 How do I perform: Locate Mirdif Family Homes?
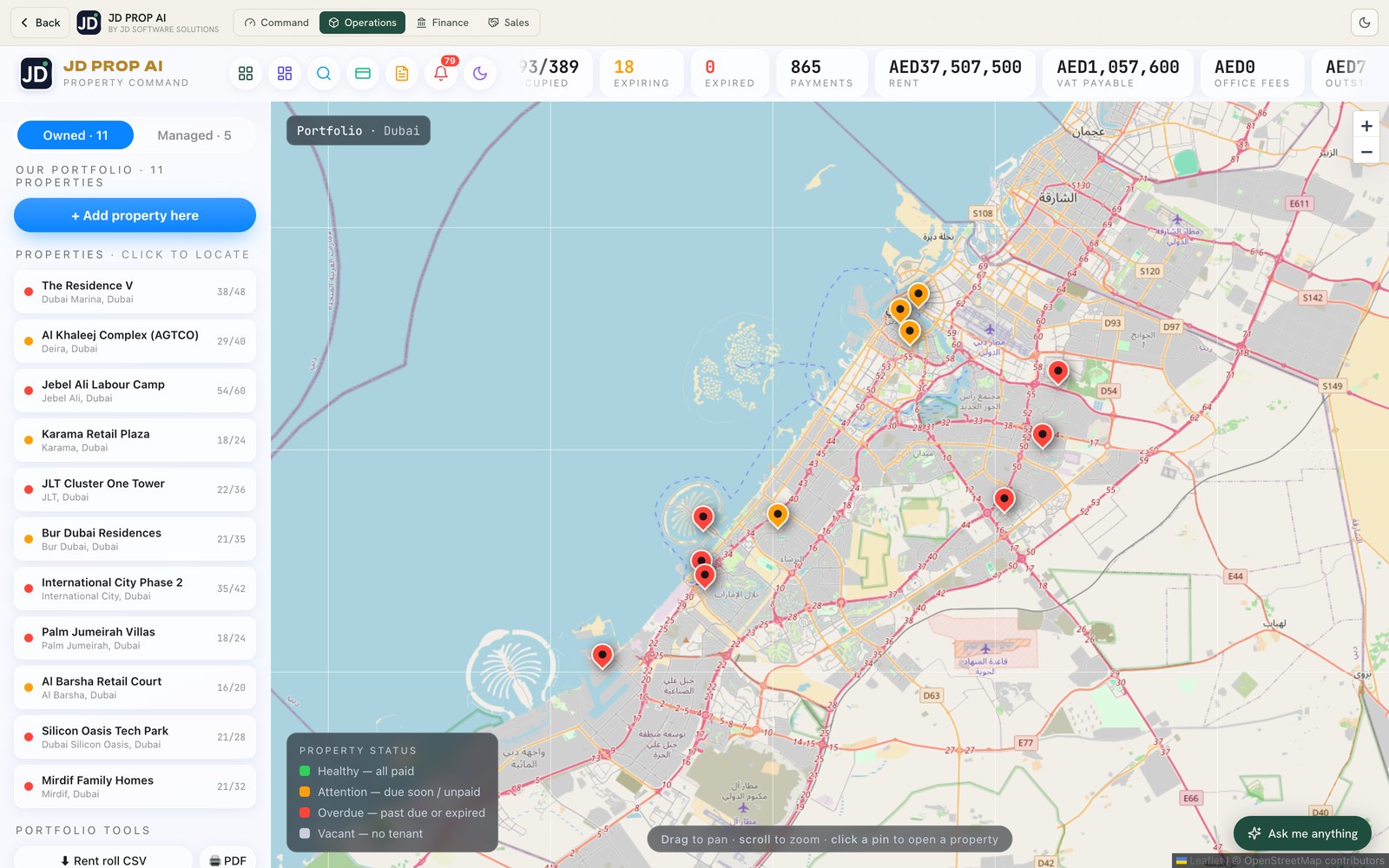click(x=135, y=786)
